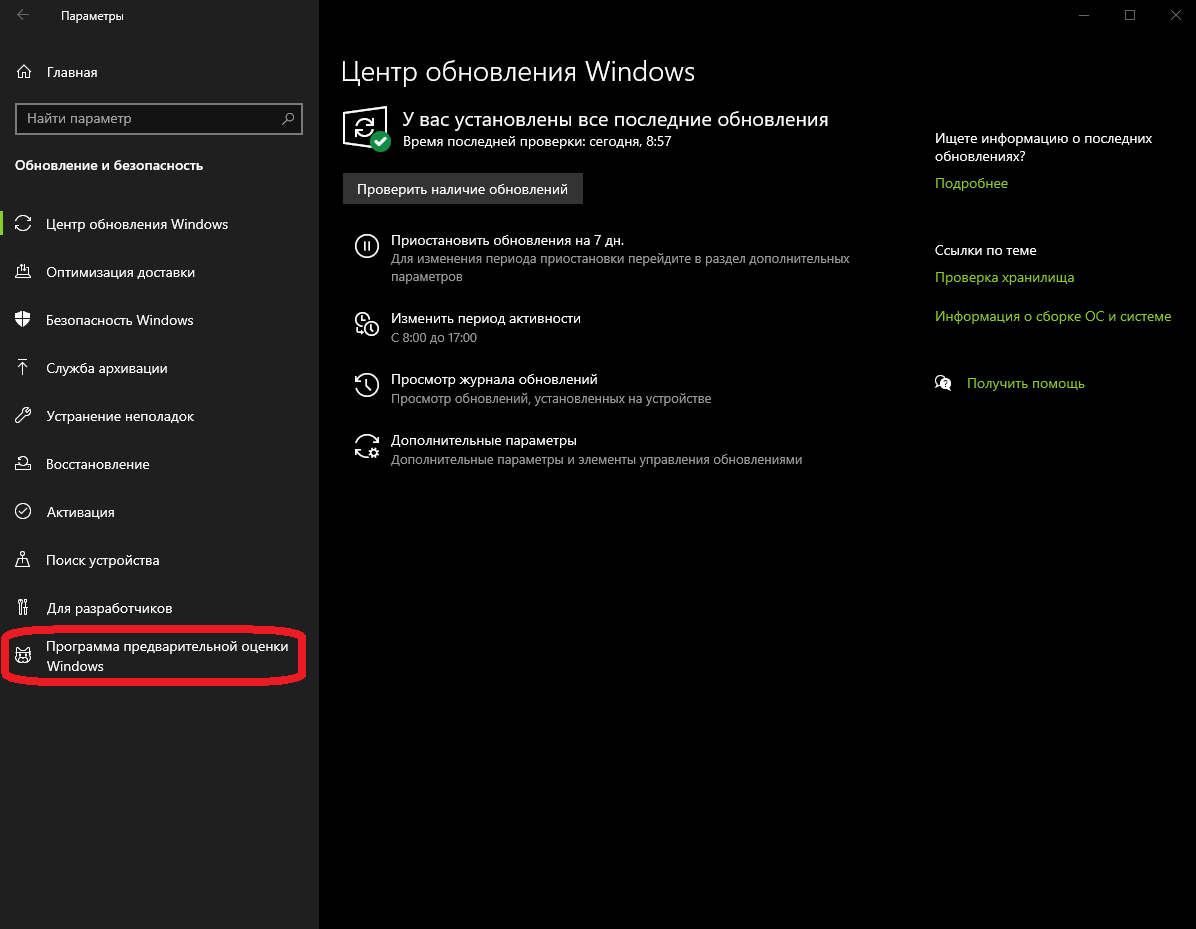Click the Главная home icon
Image resolution: width=1196 pixels, height=929 pixels.
click(24, 72)
